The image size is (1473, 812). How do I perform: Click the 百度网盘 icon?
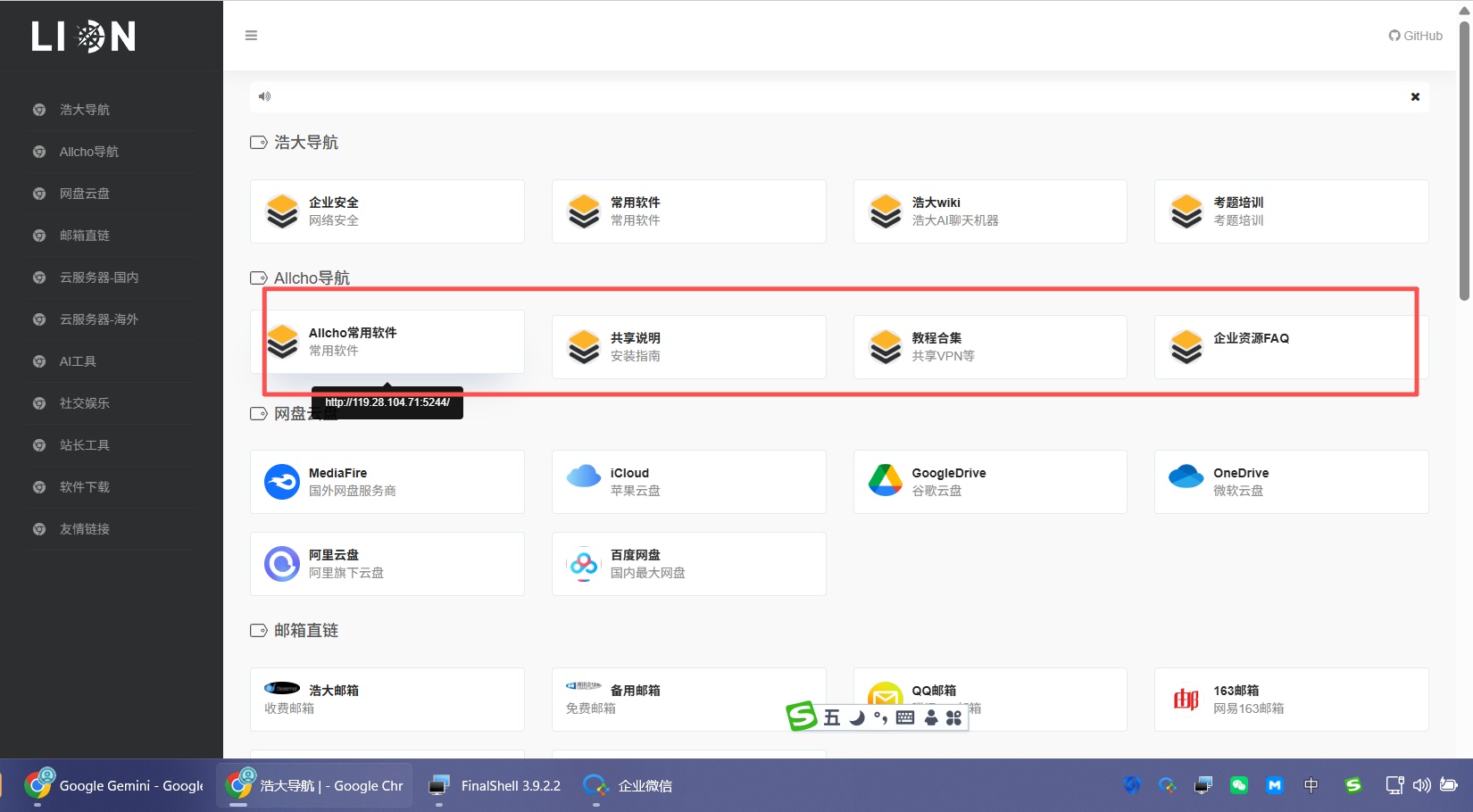(x=584, y=564)
